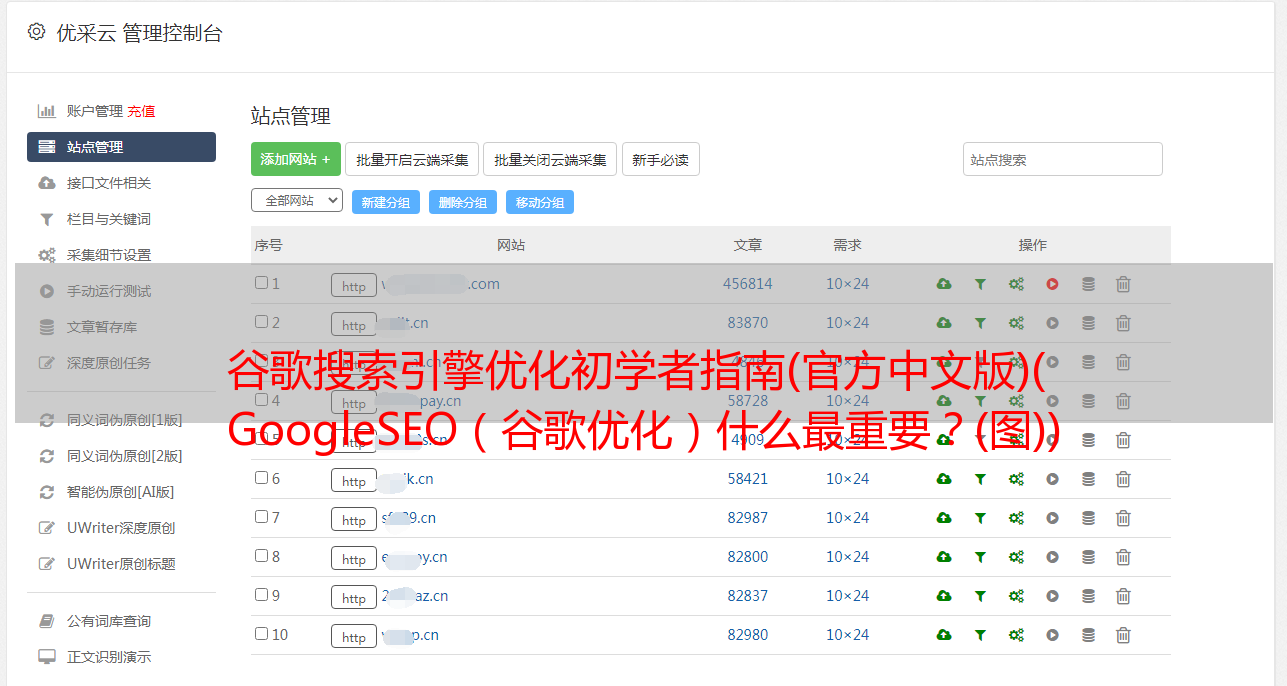Image resolution: width=1287 pixels, height=686 pixels.
Task: Check the box for row 8
Action: (x=261, y=556)
